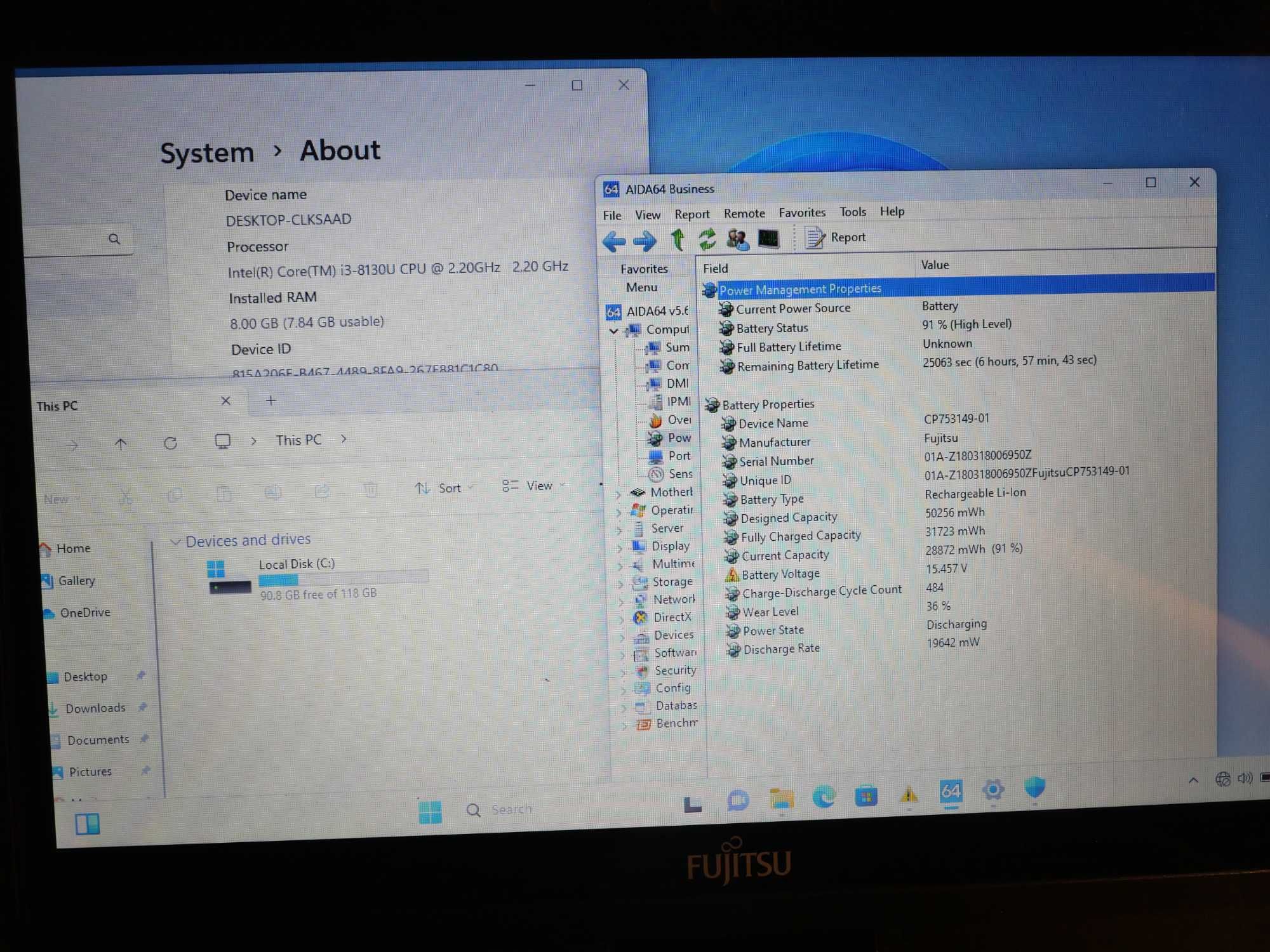Select the Sensor tree item
This screenshot has width=1270, height=952.
[x=671, y=473]
